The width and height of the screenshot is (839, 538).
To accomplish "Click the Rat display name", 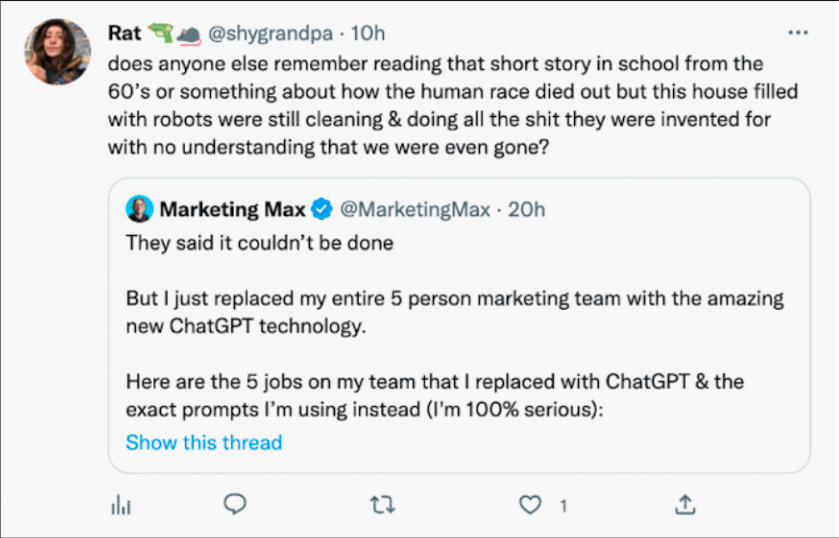I will 124,33.
